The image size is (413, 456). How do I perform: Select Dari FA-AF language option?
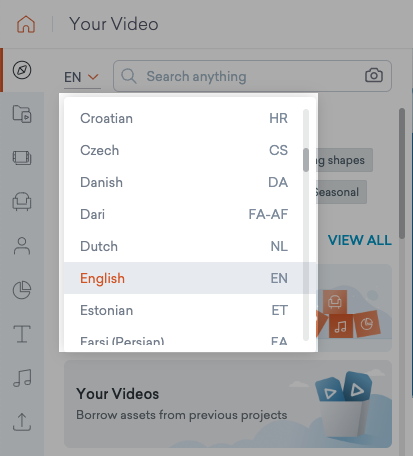pos(184,214)
